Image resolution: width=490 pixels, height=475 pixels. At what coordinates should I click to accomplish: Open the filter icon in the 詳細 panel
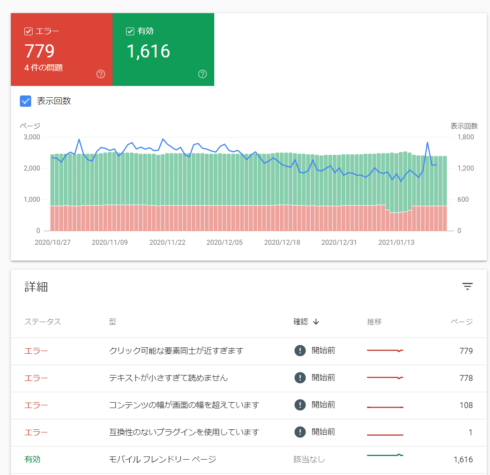467,286
